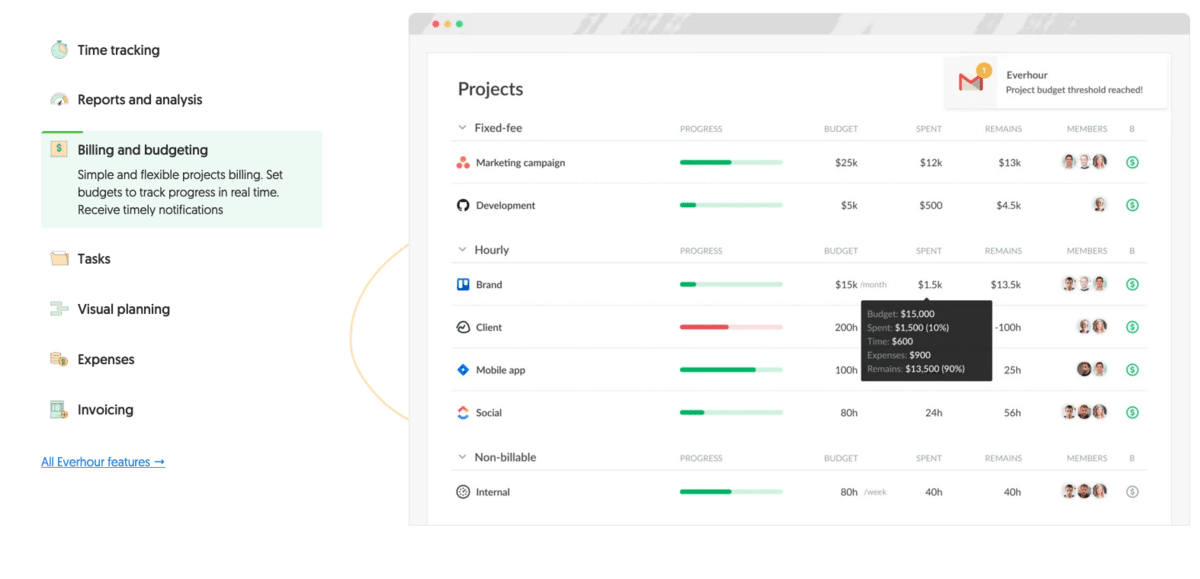Image resolution: width=1200 pixels, height=579 pixels.
Task: Click member avatars in Marketing campaign row
Action: pyautogui.click(x=1084, y=162)
